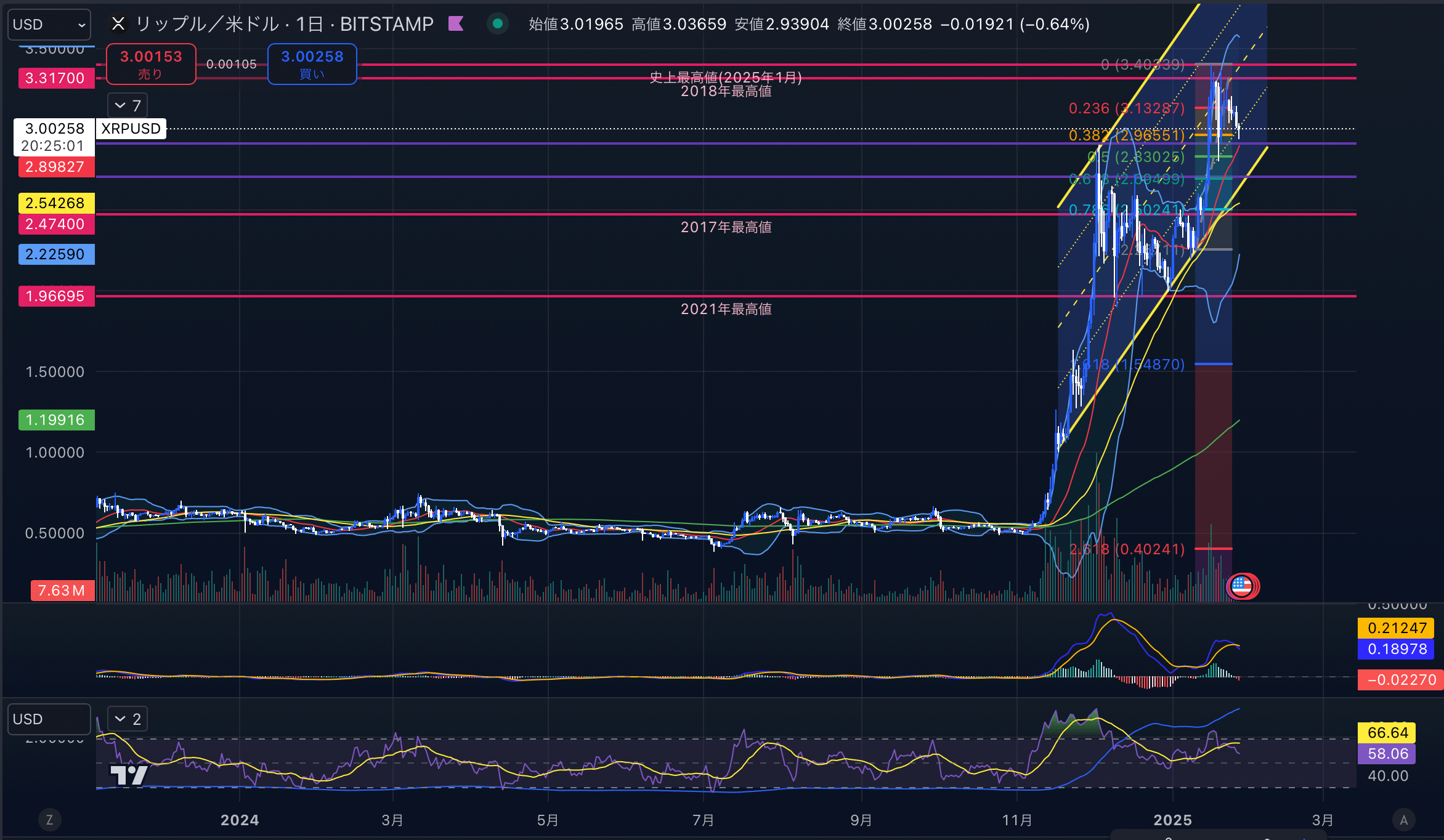Click the 2018年最高値 line label
The height and width of the screenshot is (840, 1444).
726,91
